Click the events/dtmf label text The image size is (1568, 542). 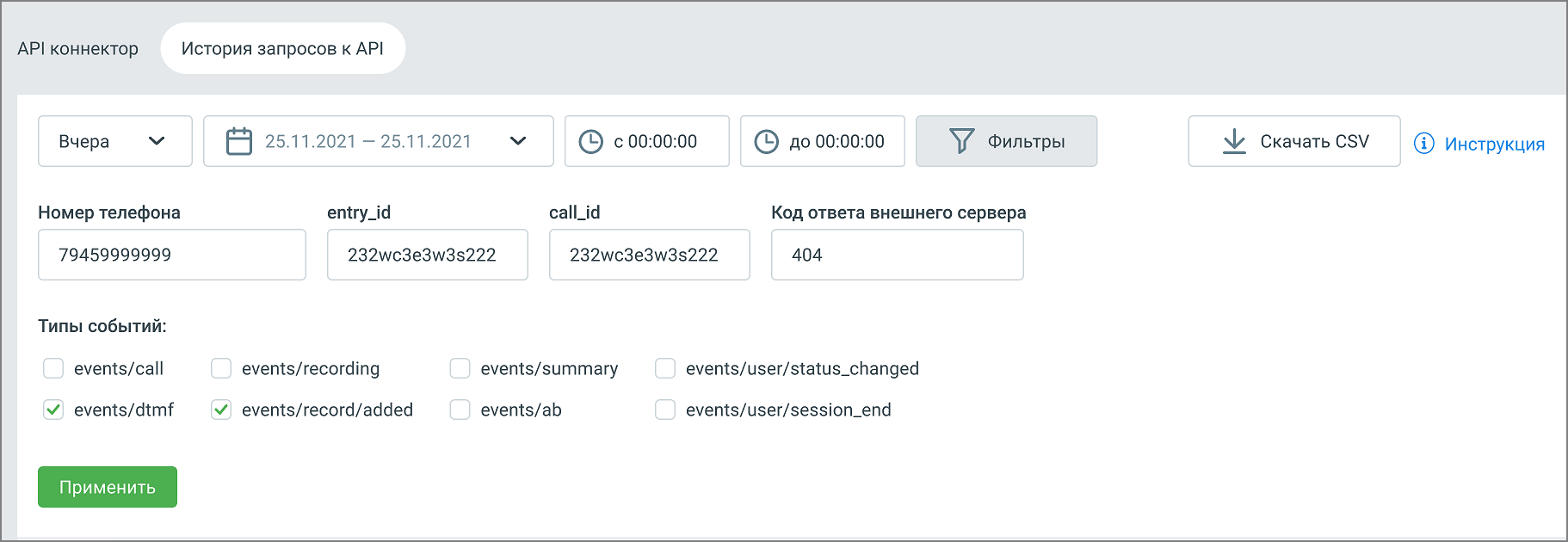click(124, 410)
